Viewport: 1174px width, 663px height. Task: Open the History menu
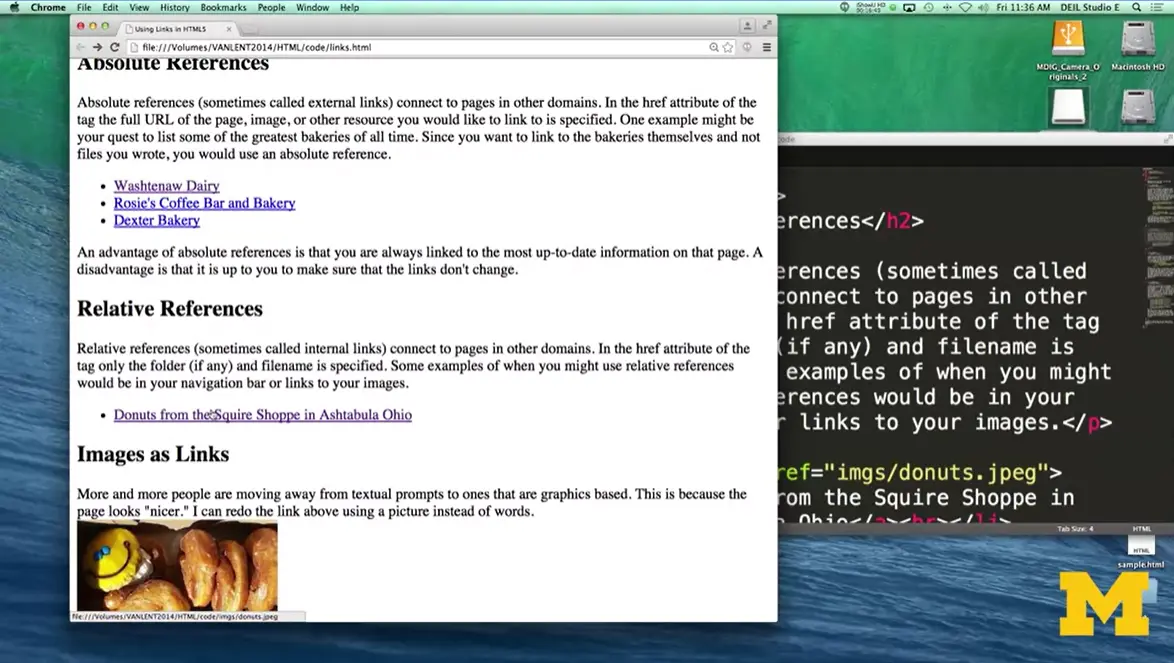click(x=174, y=7)
